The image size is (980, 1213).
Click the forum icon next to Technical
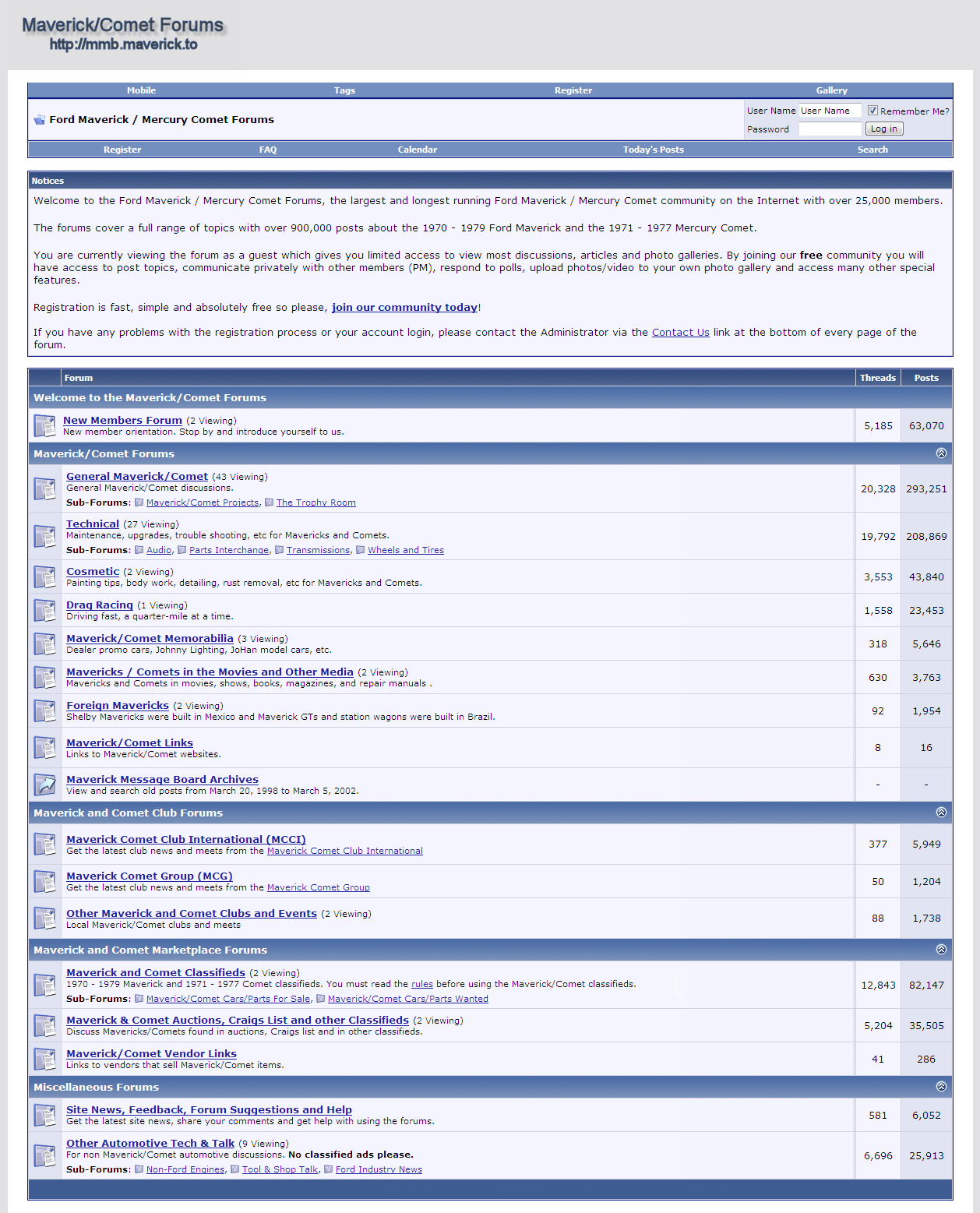[x=44, y=536]
